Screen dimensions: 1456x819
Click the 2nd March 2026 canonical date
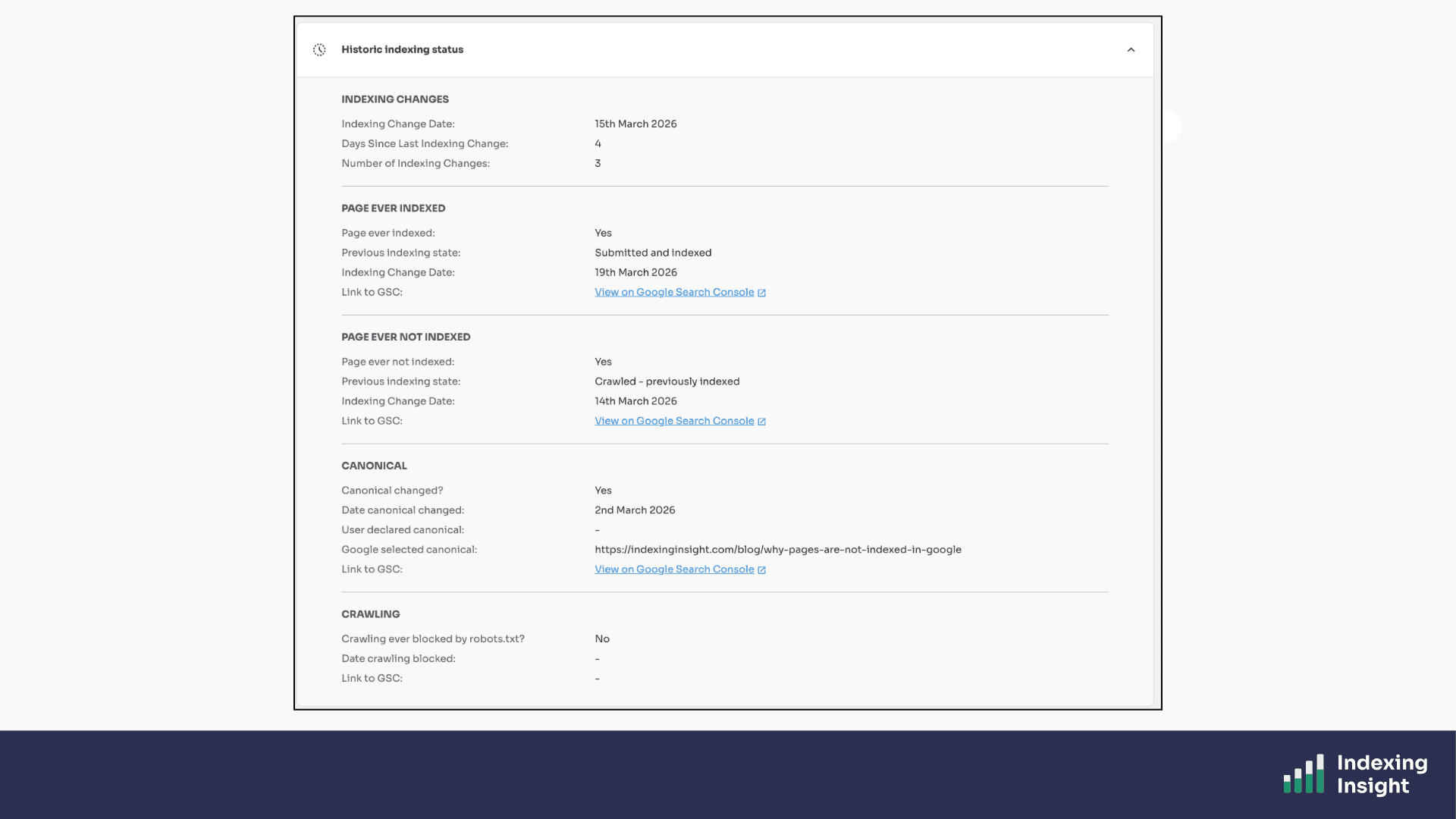coord(634,510)
